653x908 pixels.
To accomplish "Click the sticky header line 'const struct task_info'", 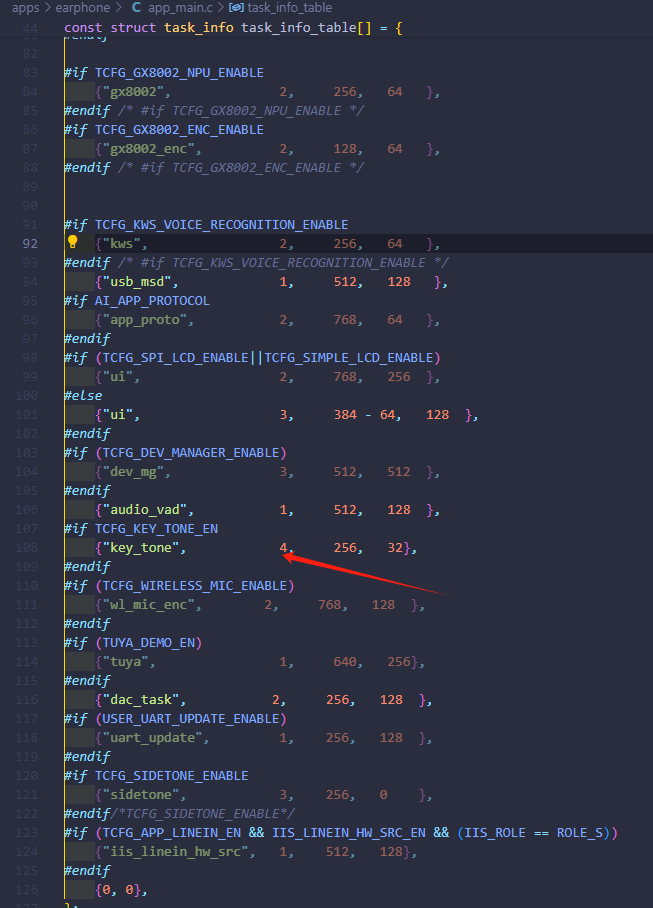I will pyautogui.click(x=233, y=27).
